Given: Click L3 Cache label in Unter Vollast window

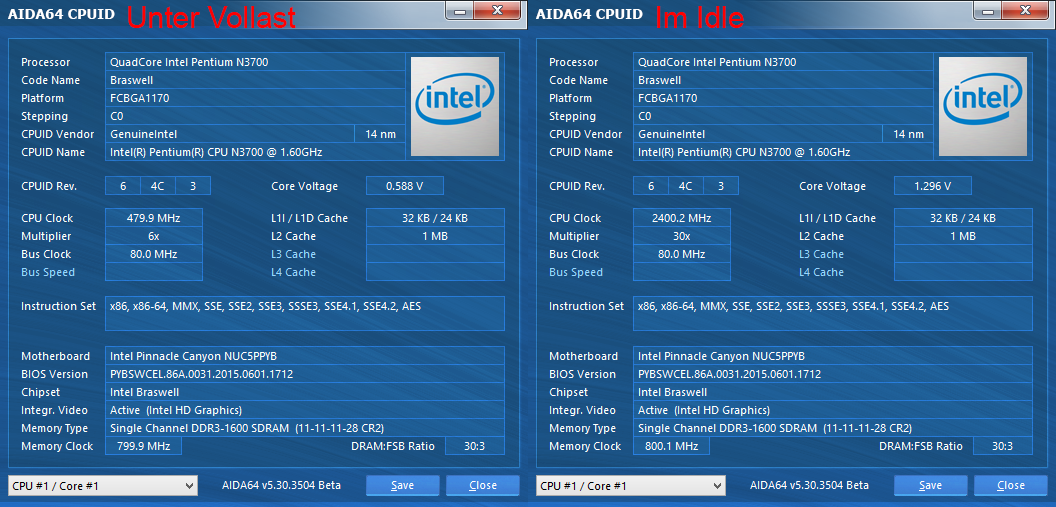Looking at the screenshot, I should click(x=293, y=254).
